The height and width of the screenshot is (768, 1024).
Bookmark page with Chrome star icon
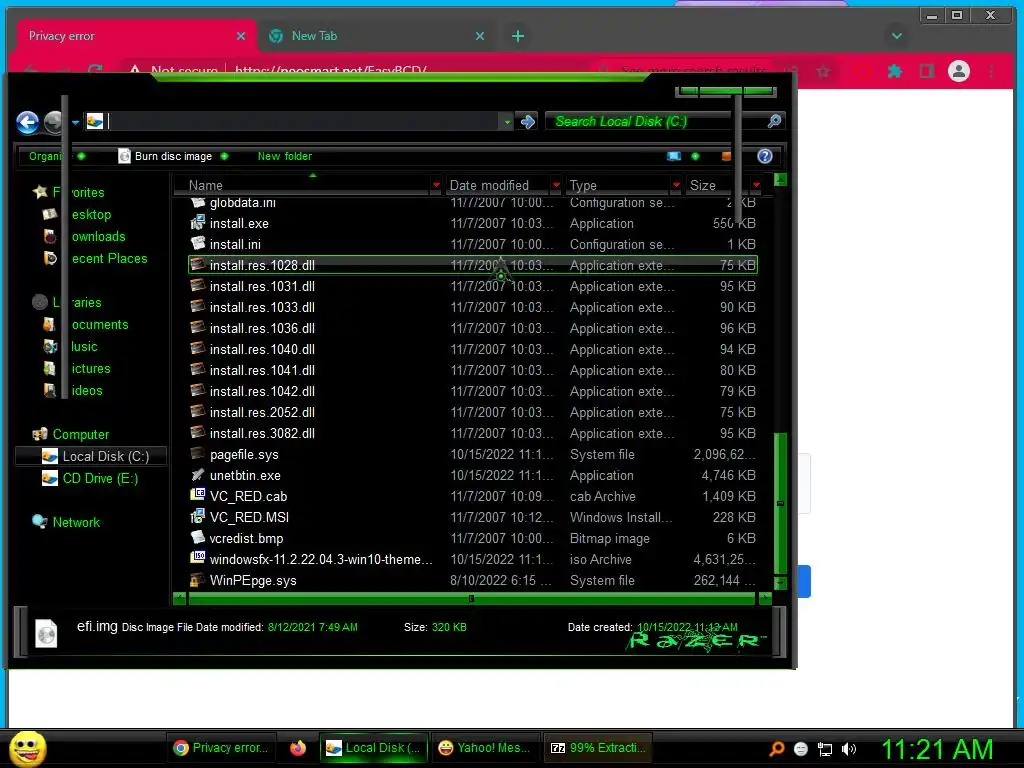point(823,71)
